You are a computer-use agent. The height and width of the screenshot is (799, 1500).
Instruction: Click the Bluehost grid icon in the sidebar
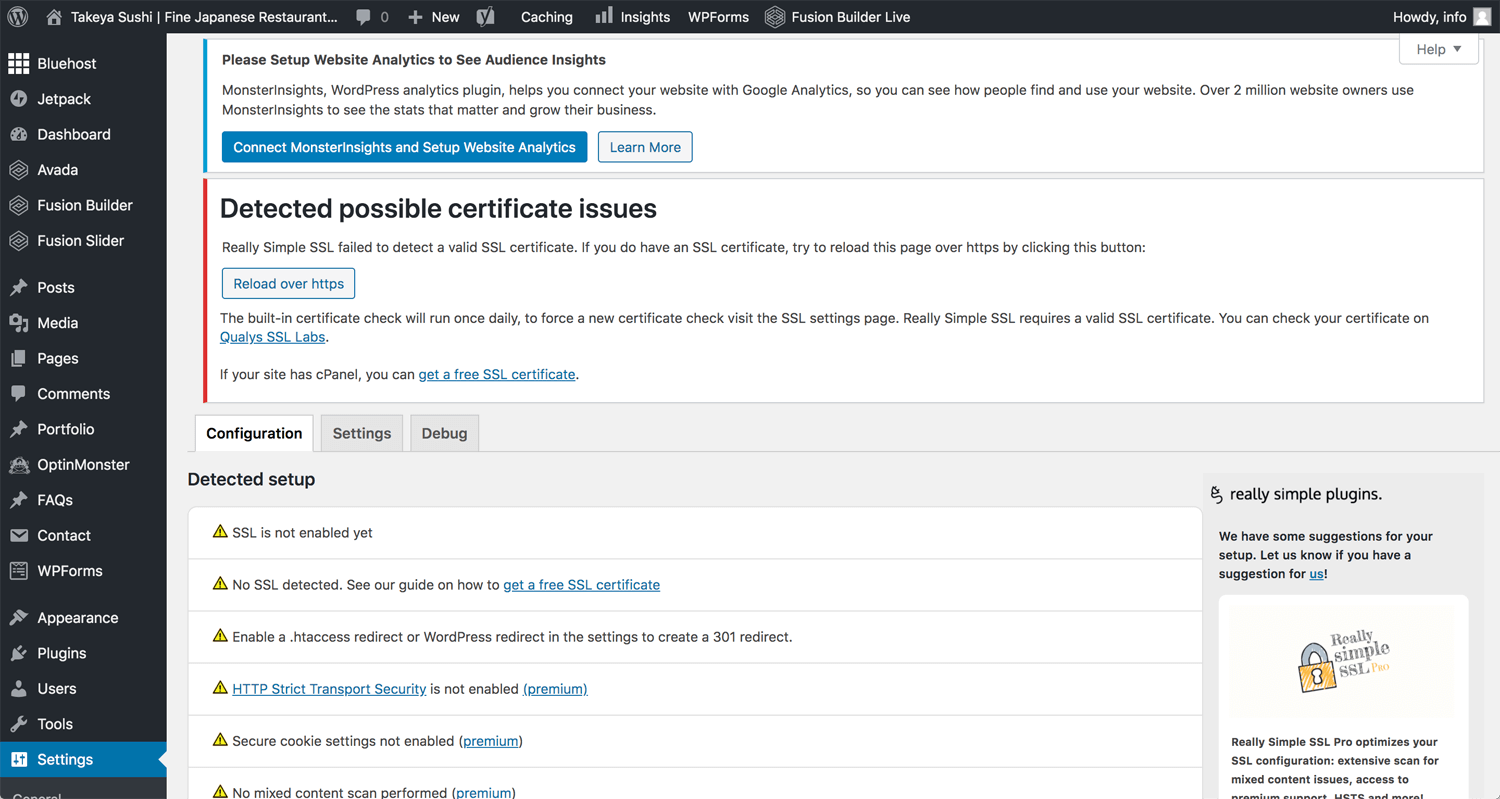pos(19,64)
